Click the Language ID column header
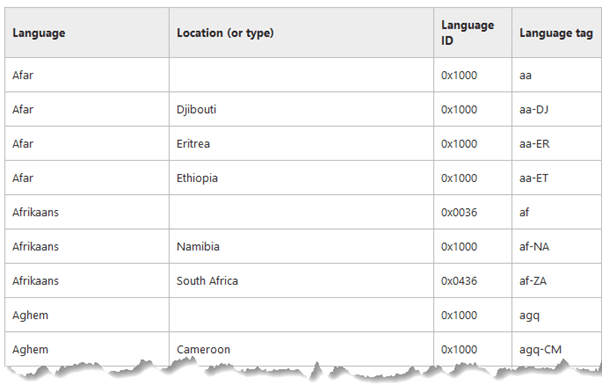 [x=467, y=33]
